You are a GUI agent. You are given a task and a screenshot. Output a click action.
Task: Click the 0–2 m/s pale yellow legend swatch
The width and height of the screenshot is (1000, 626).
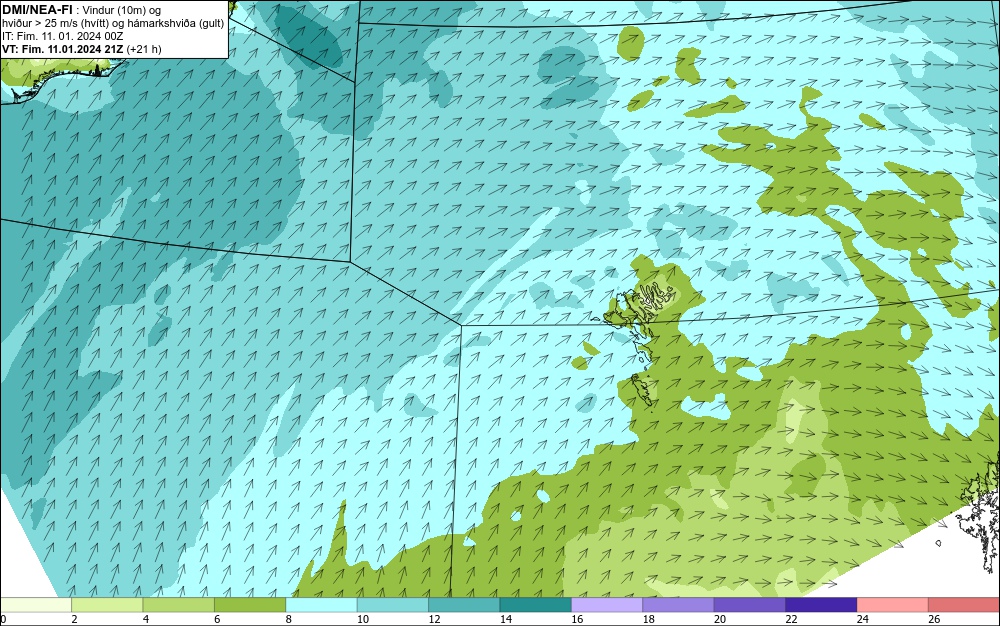(x=36, y=605)
